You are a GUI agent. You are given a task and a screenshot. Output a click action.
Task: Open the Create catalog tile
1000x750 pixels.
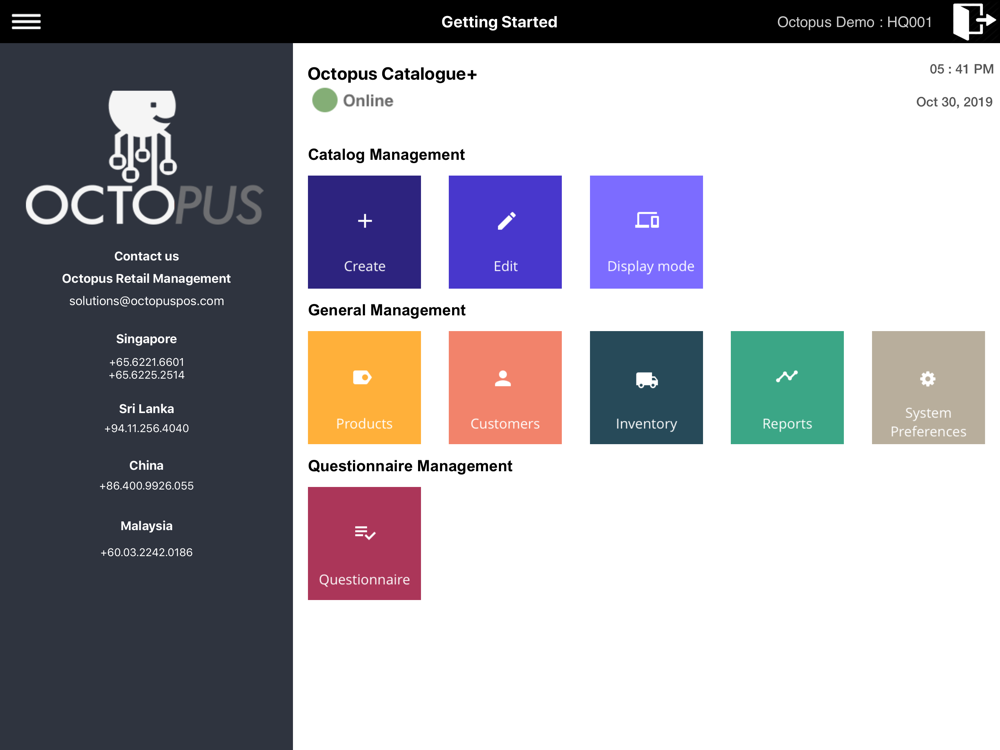tap(364, 232)
